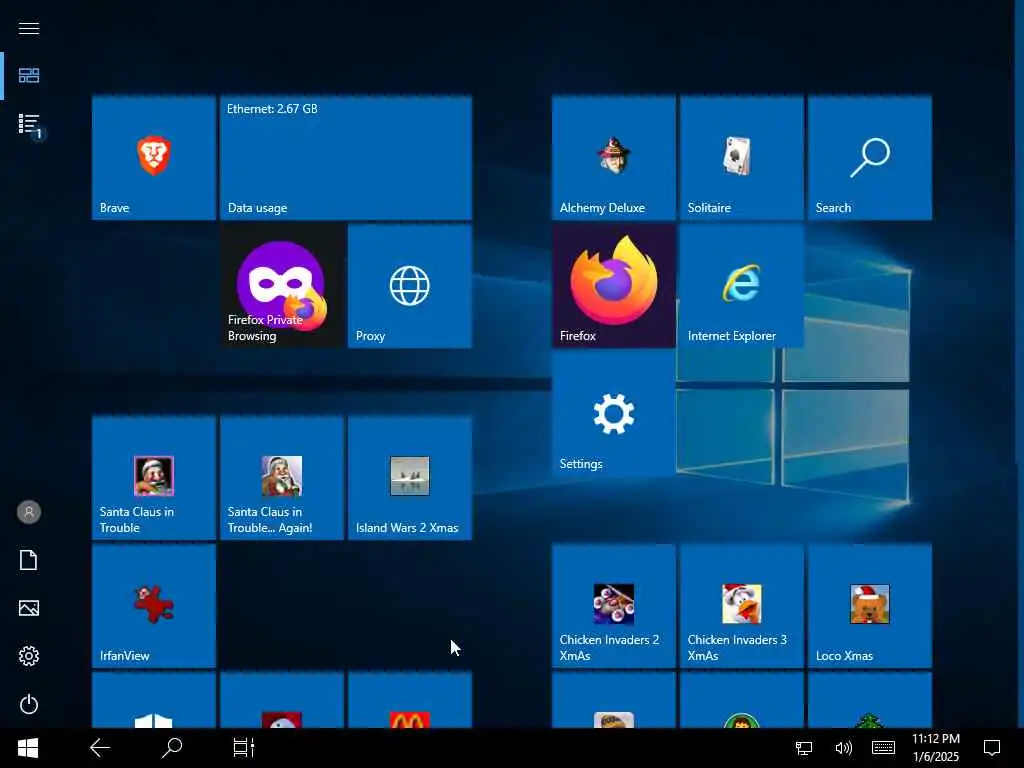The height and width of the screenshot is (768, 1024).
Task: Open Documents from Start sidebar
Action: point(29,560)
